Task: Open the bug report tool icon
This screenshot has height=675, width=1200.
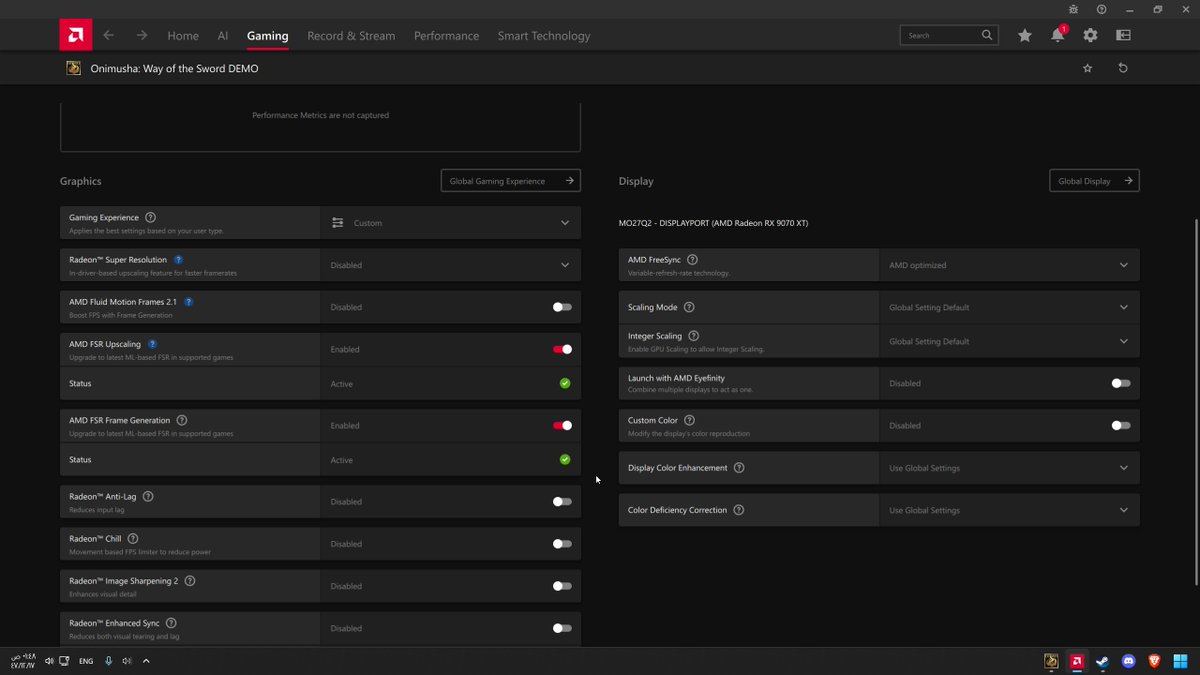Action: 1073,9
